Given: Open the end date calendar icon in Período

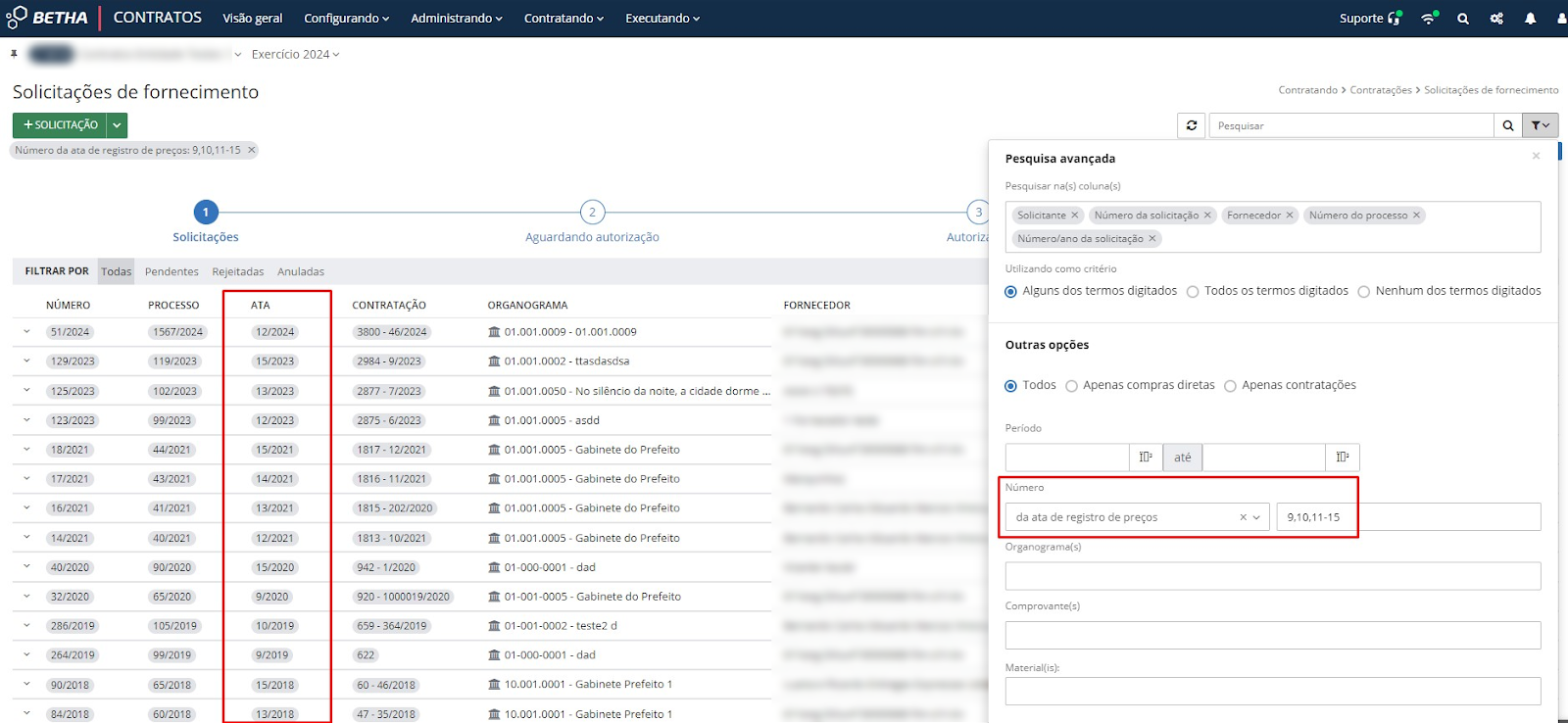Looking at the screenshot, I should coord(1343,458).
